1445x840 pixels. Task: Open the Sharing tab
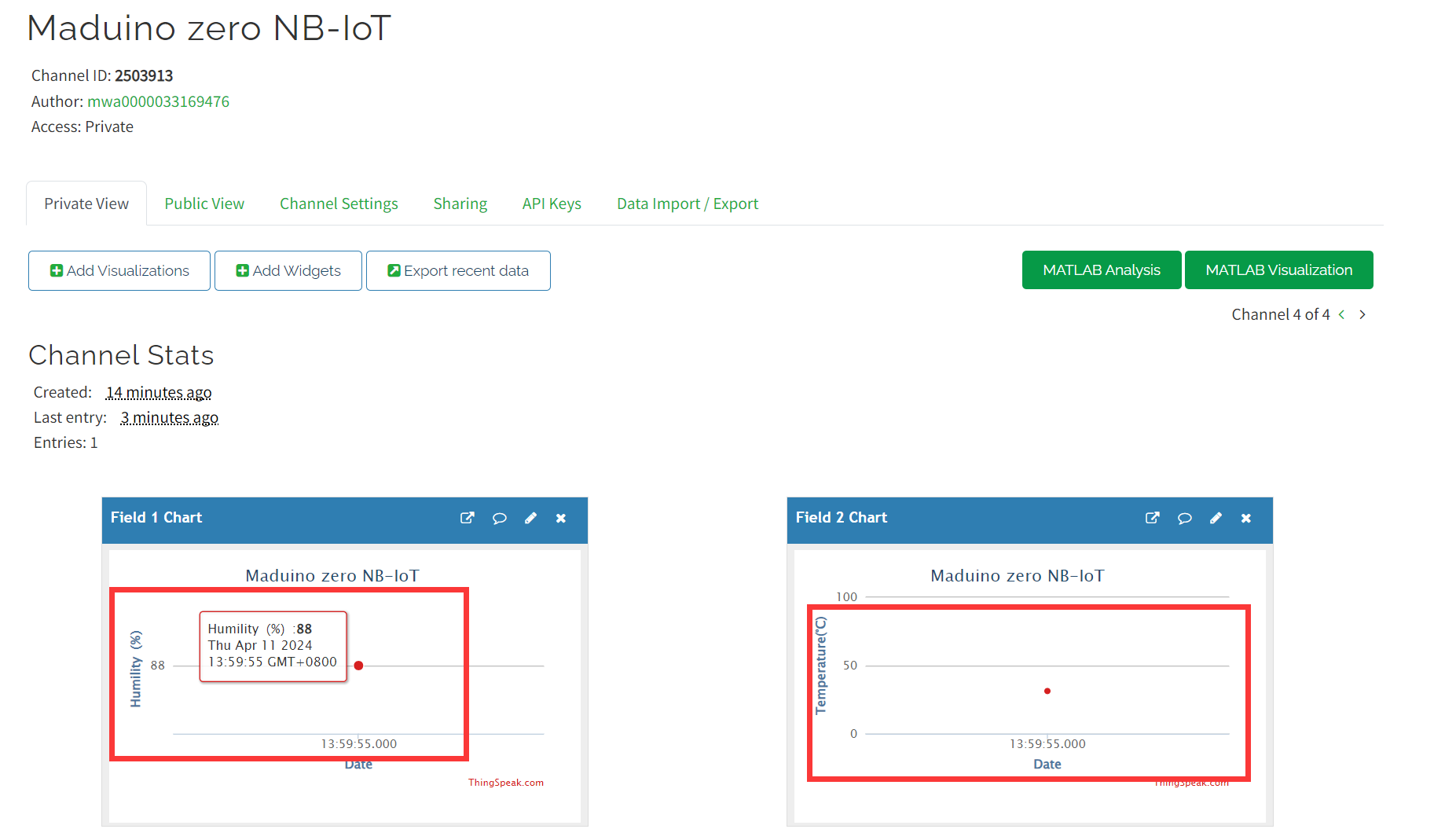[460, 204]
